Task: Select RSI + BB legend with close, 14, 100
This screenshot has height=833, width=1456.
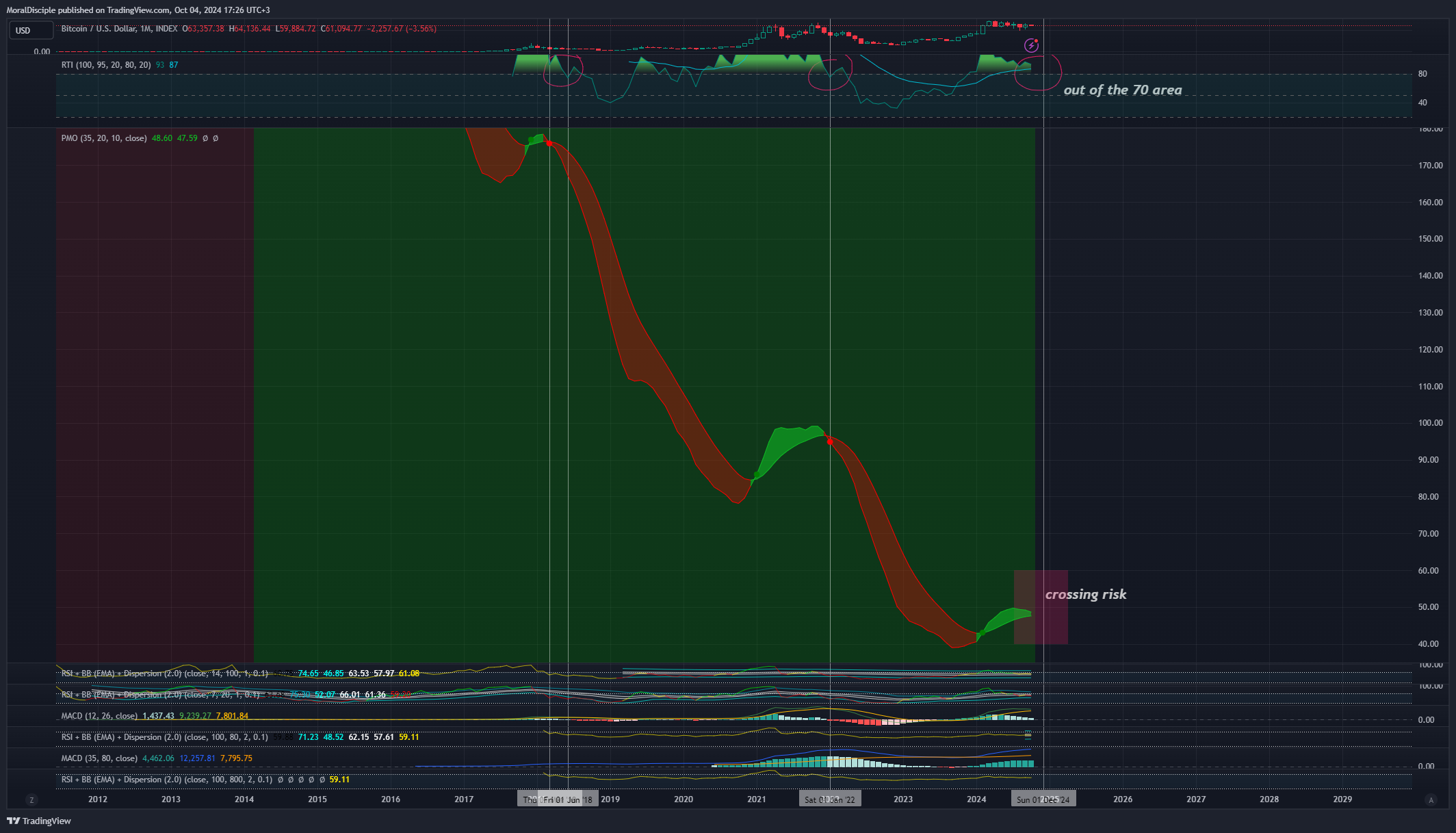Action: click(164, 674)
